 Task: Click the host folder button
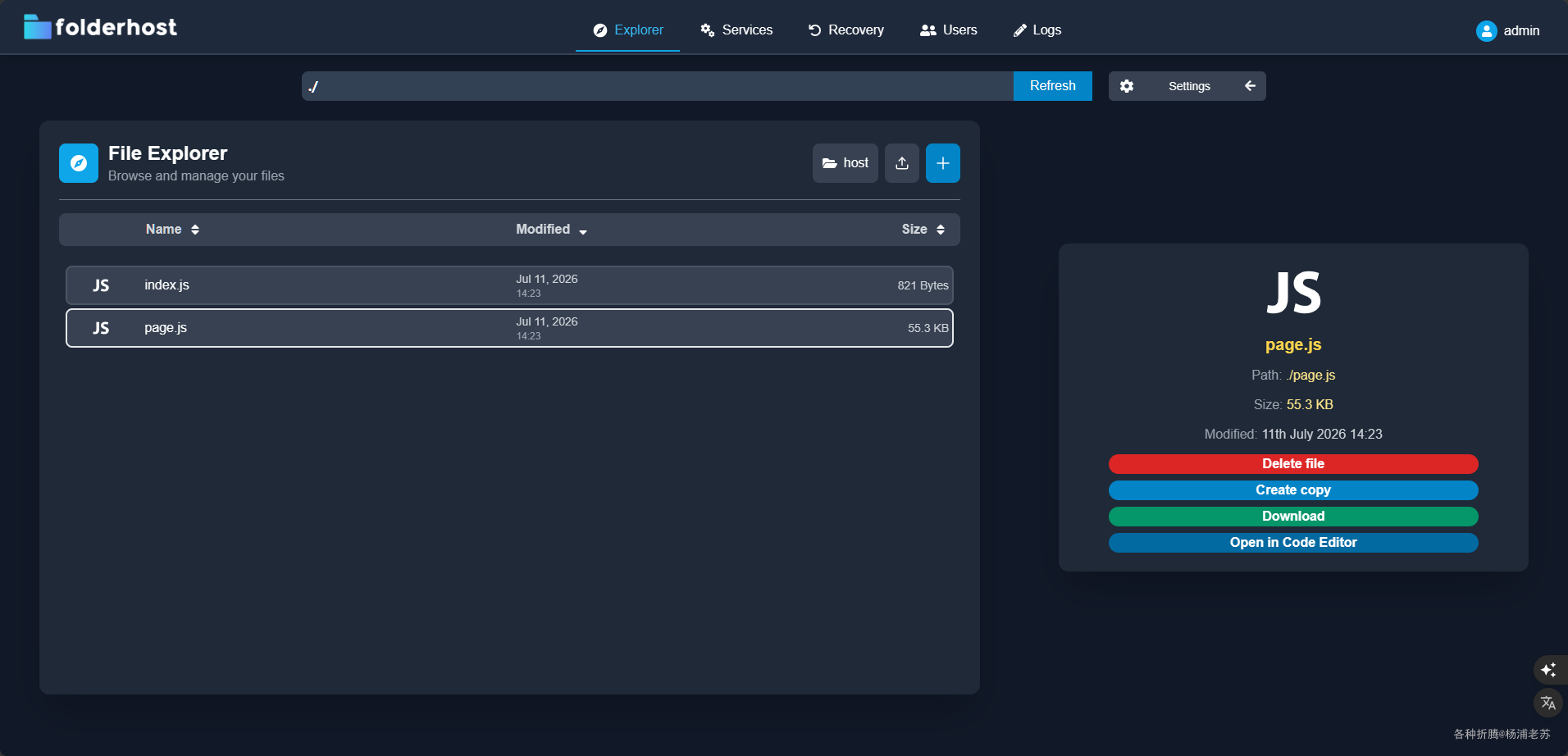tap(846, 163)
